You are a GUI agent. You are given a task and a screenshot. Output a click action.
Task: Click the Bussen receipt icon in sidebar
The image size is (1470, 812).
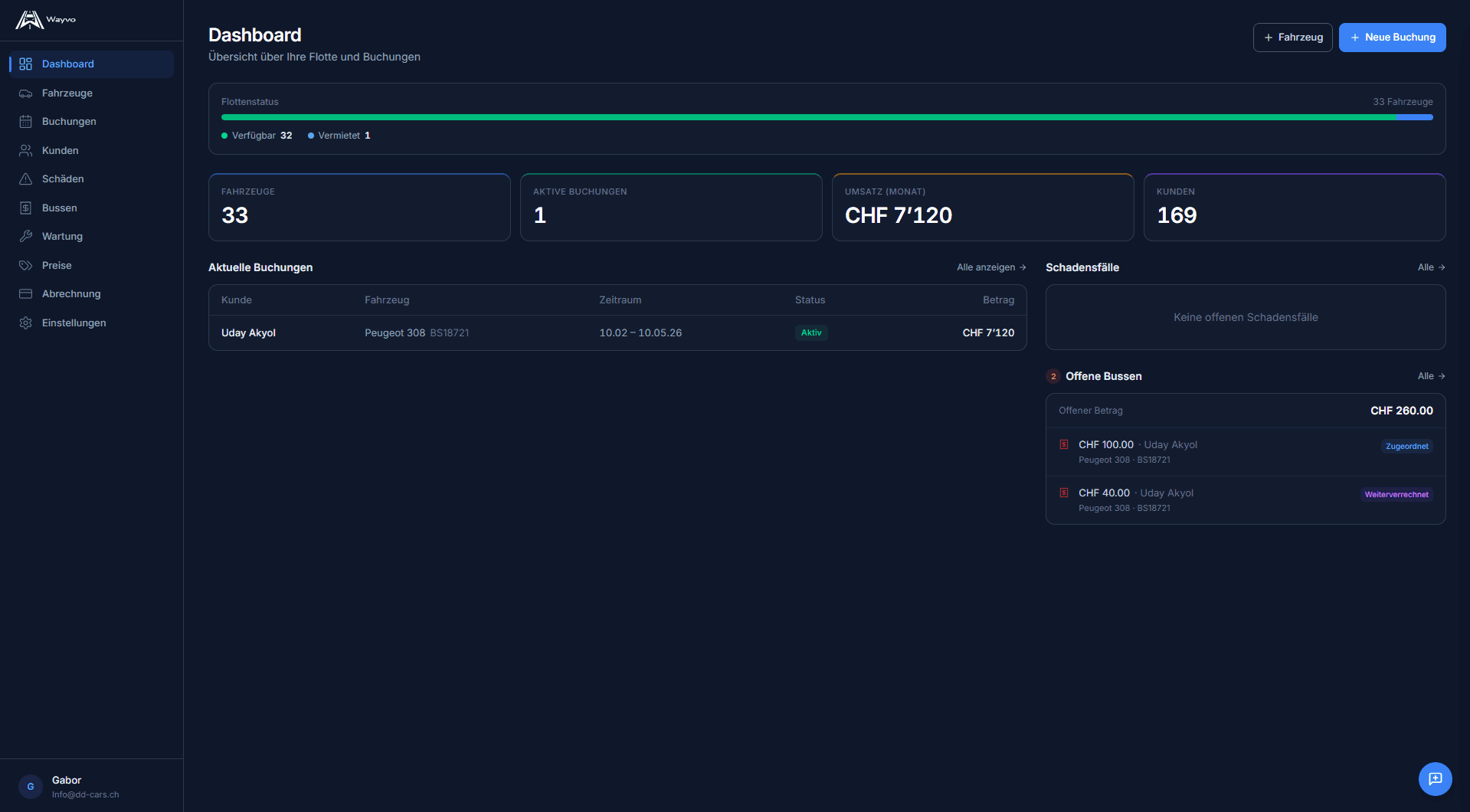click(25, 208)
